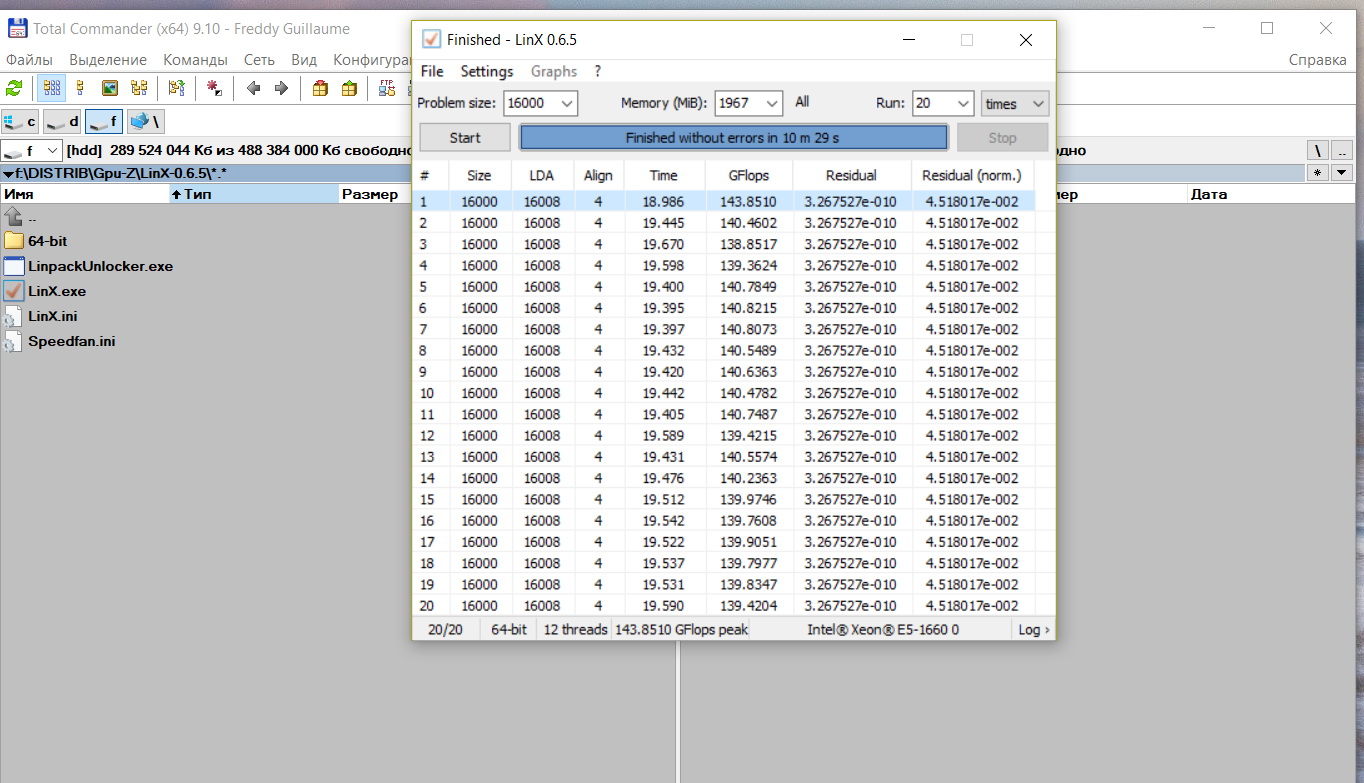Expand the right panel history down arrow
The width and height of the screenshot is (1364, 783).
(x=1341, y=173)
